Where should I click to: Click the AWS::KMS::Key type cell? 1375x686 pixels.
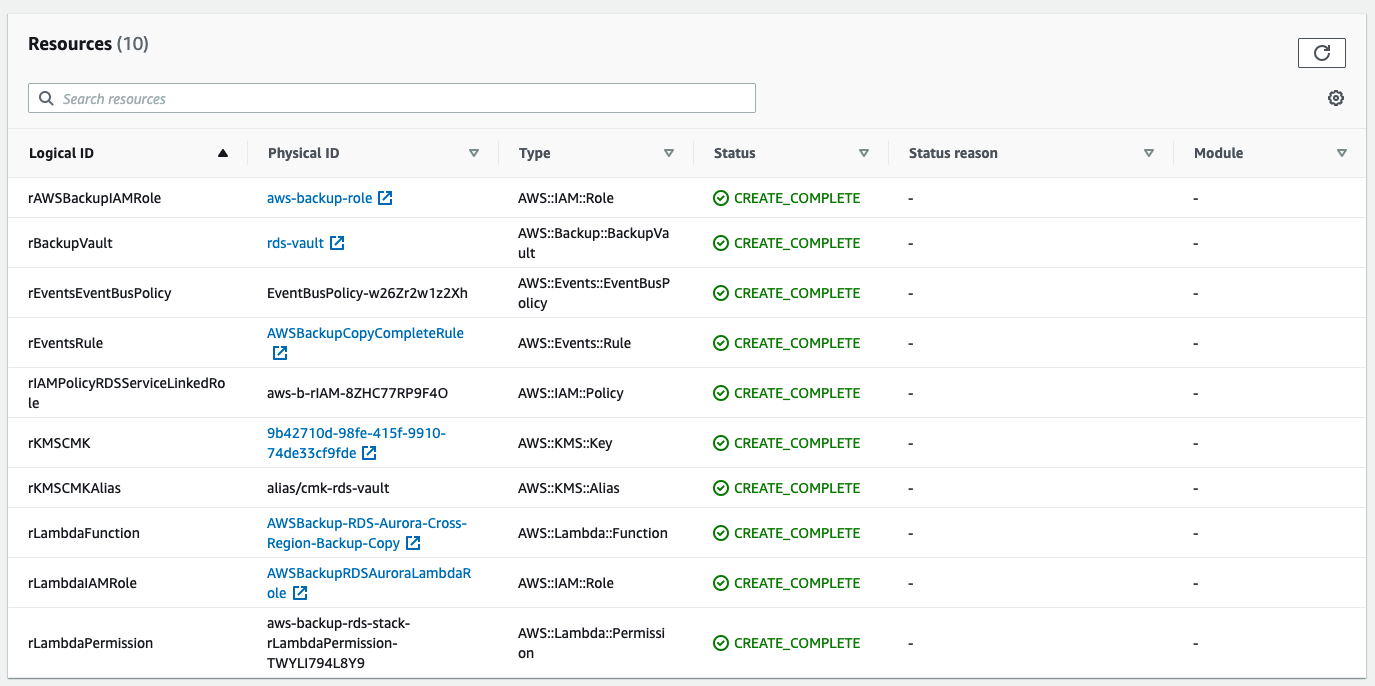pyautogui.click(x=565, y=443)
